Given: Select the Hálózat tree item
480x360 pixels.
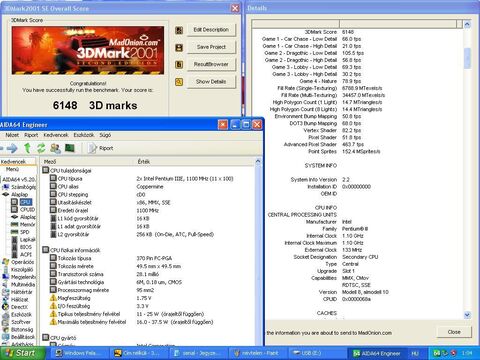Looking at the screenshot, I should tap(16, 299).
